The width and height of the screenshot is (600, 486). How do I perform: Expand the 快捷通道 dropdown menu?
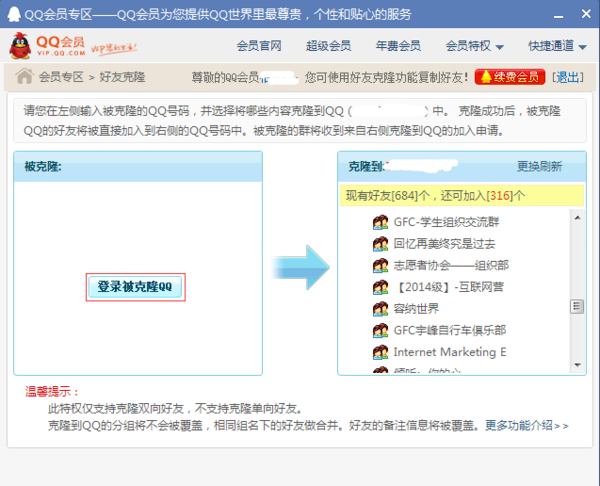[558, 46]
